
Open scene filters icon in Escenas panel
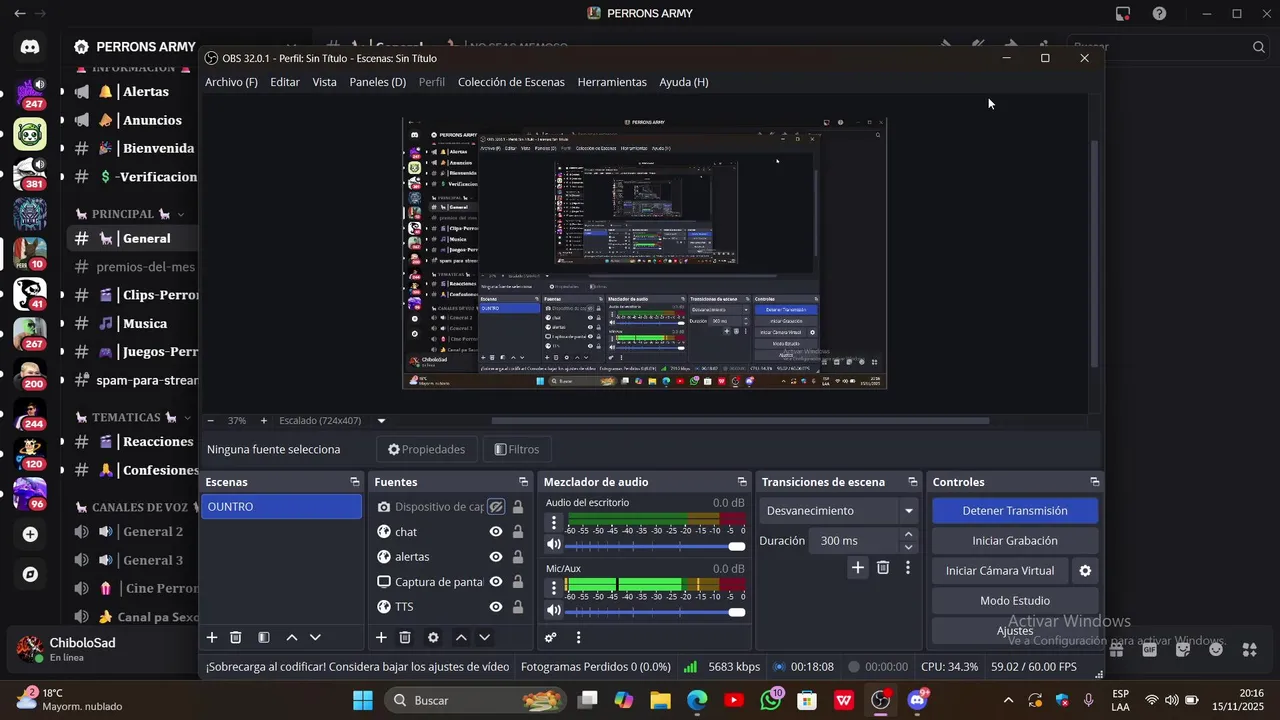pyautogui.click(x=264, y=638)
